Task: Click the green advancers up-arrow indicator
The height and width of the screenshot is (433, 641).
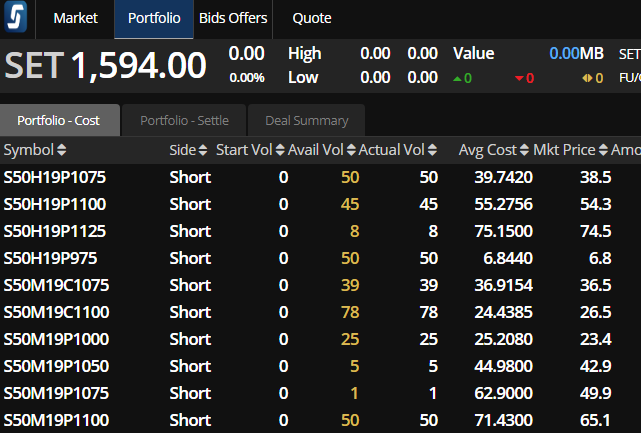Action: pos(457,78)
